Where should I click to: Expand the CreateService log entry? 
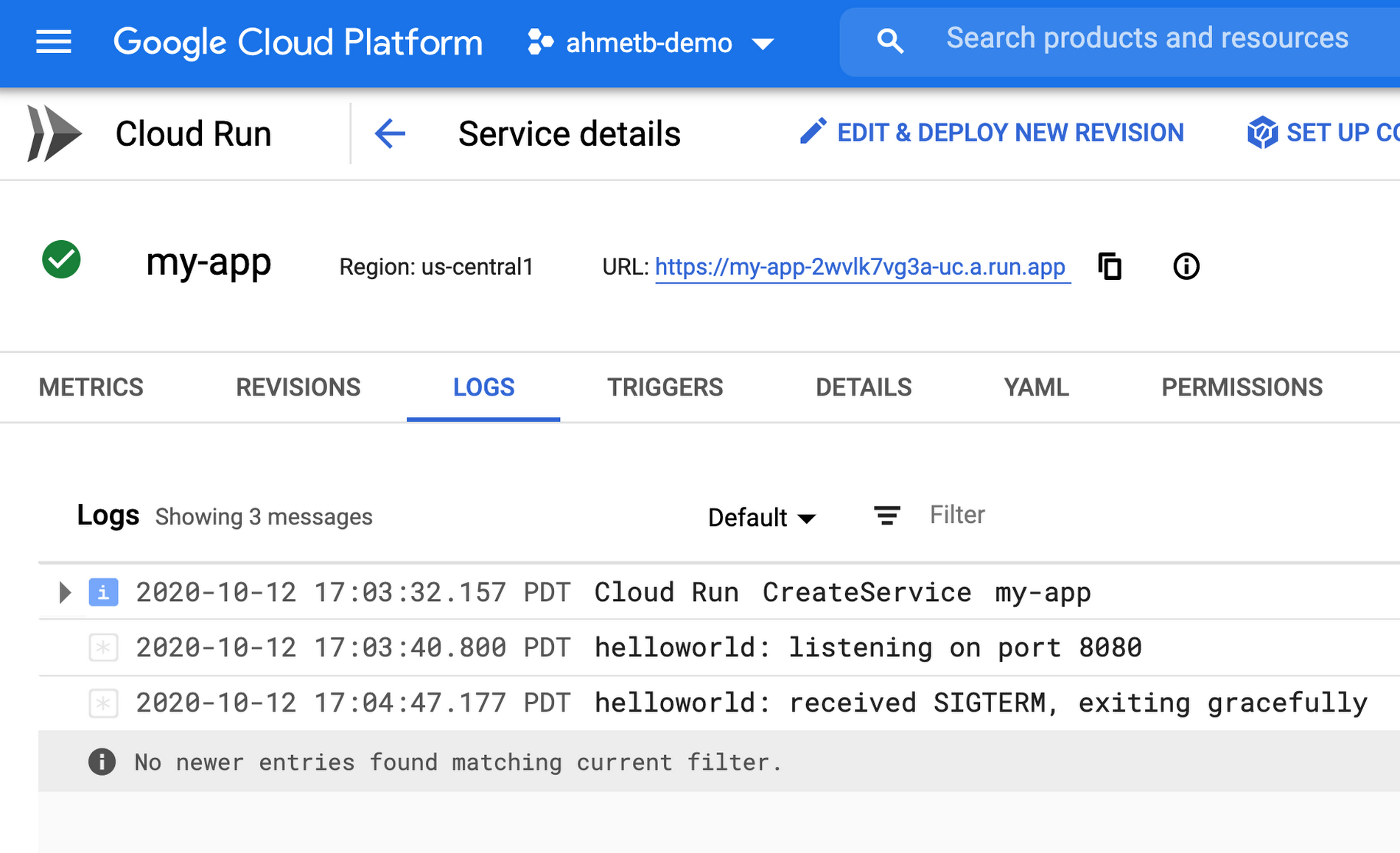[x=65, y=592]
